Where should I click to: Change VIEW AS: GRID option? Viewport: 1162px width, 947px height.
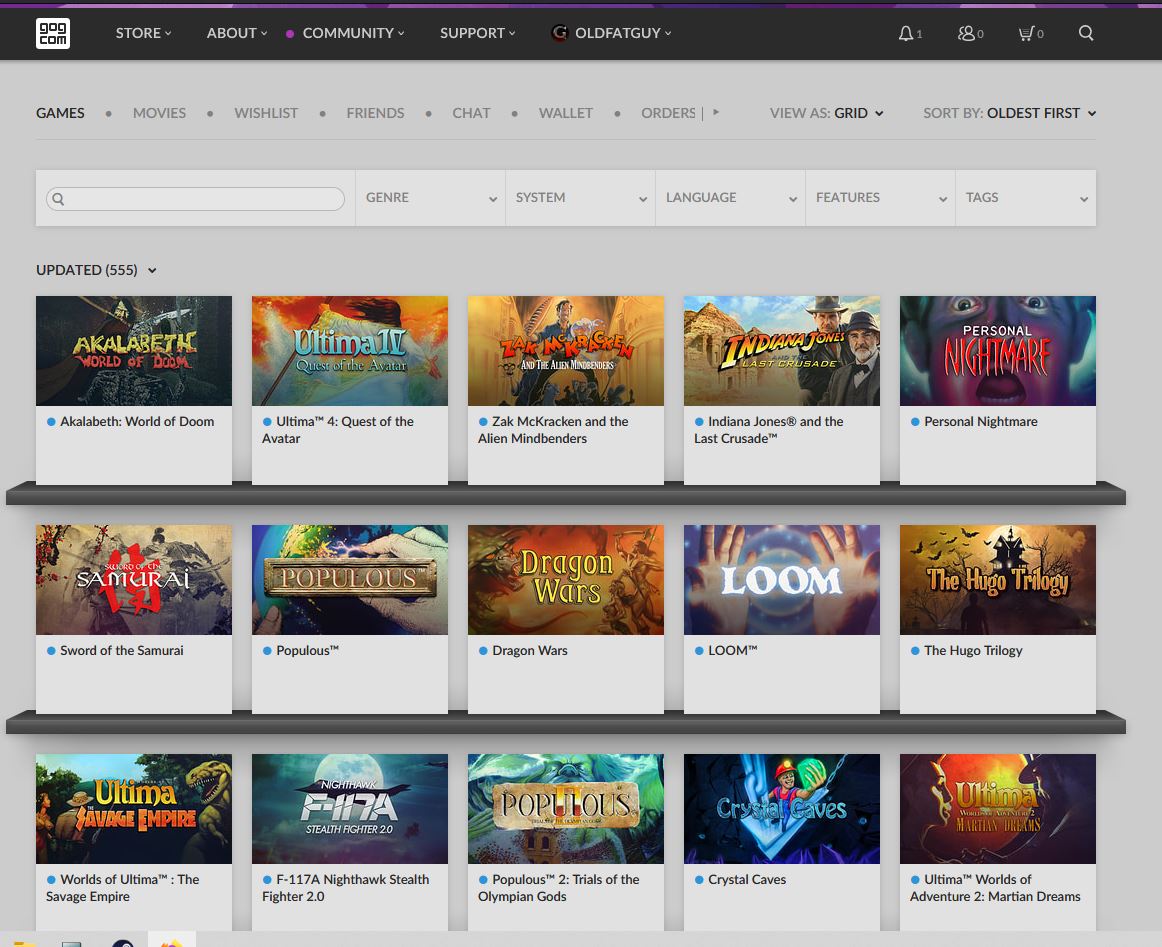826,113
